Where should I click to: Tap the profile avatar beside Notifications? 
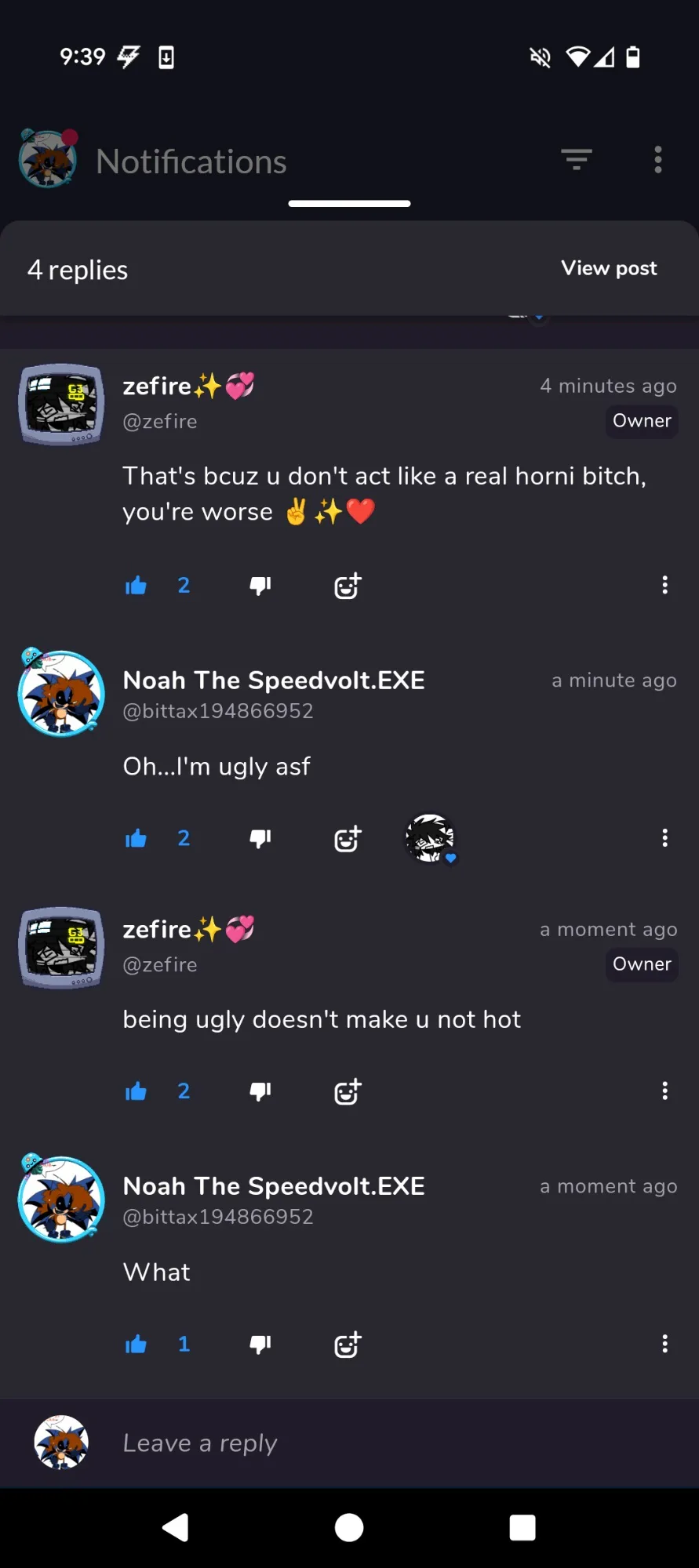click(x=48, y=159)
